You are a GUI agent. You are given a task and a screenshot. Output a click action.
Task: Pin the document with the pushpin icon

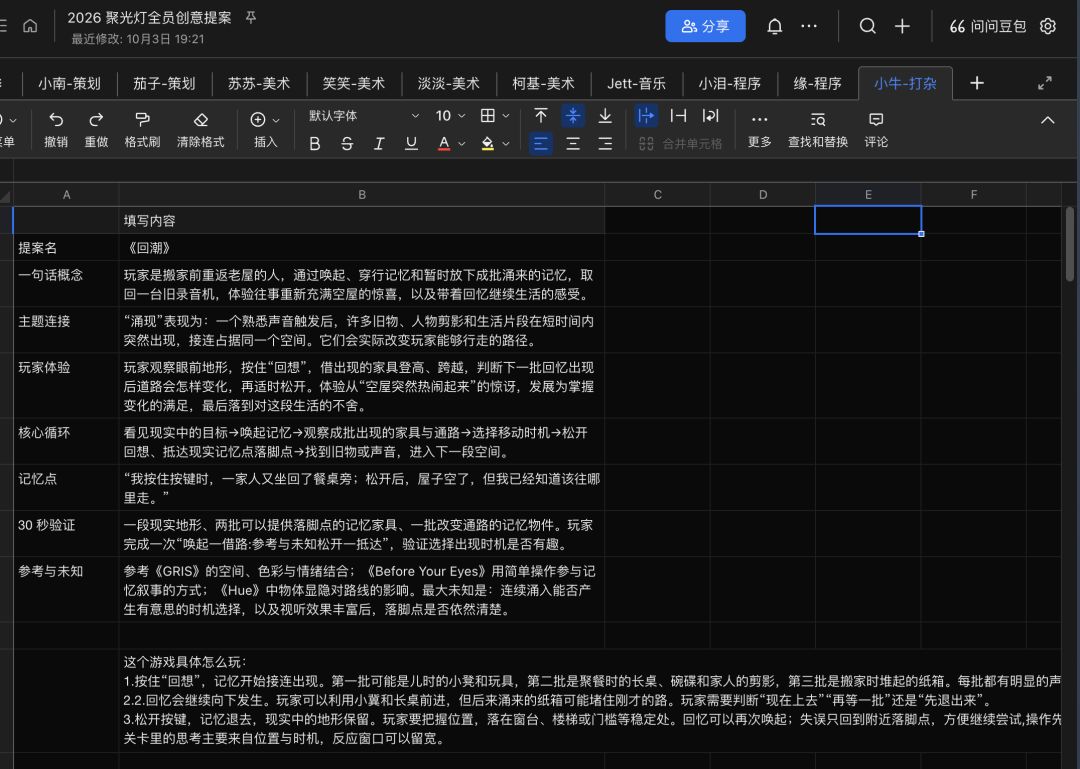click(251, 18)
